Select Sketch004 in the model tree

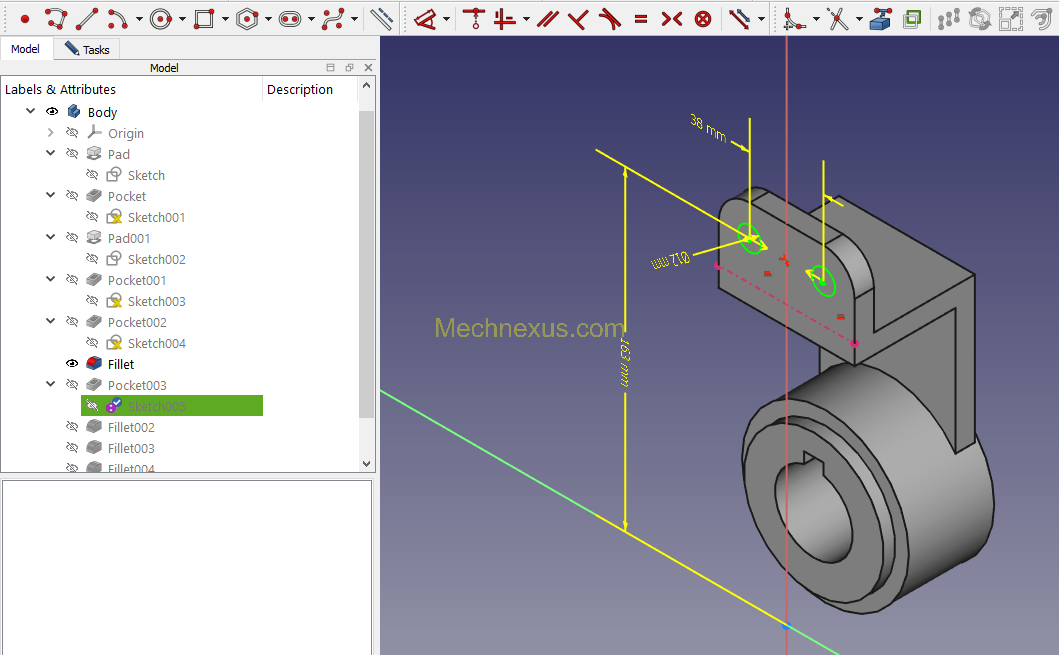[156, 343]
